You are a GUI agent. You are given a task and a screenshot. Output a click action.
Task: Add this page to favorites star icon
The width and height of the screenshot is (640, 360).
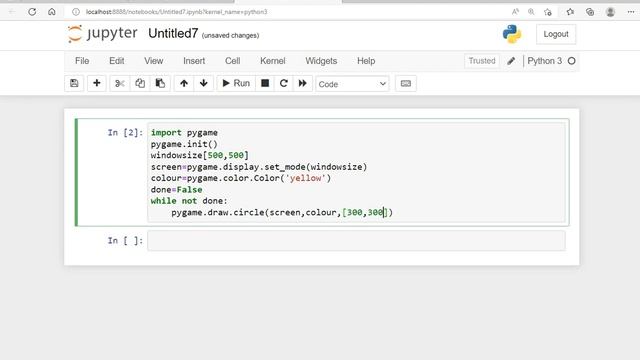[x=548, y=12]
